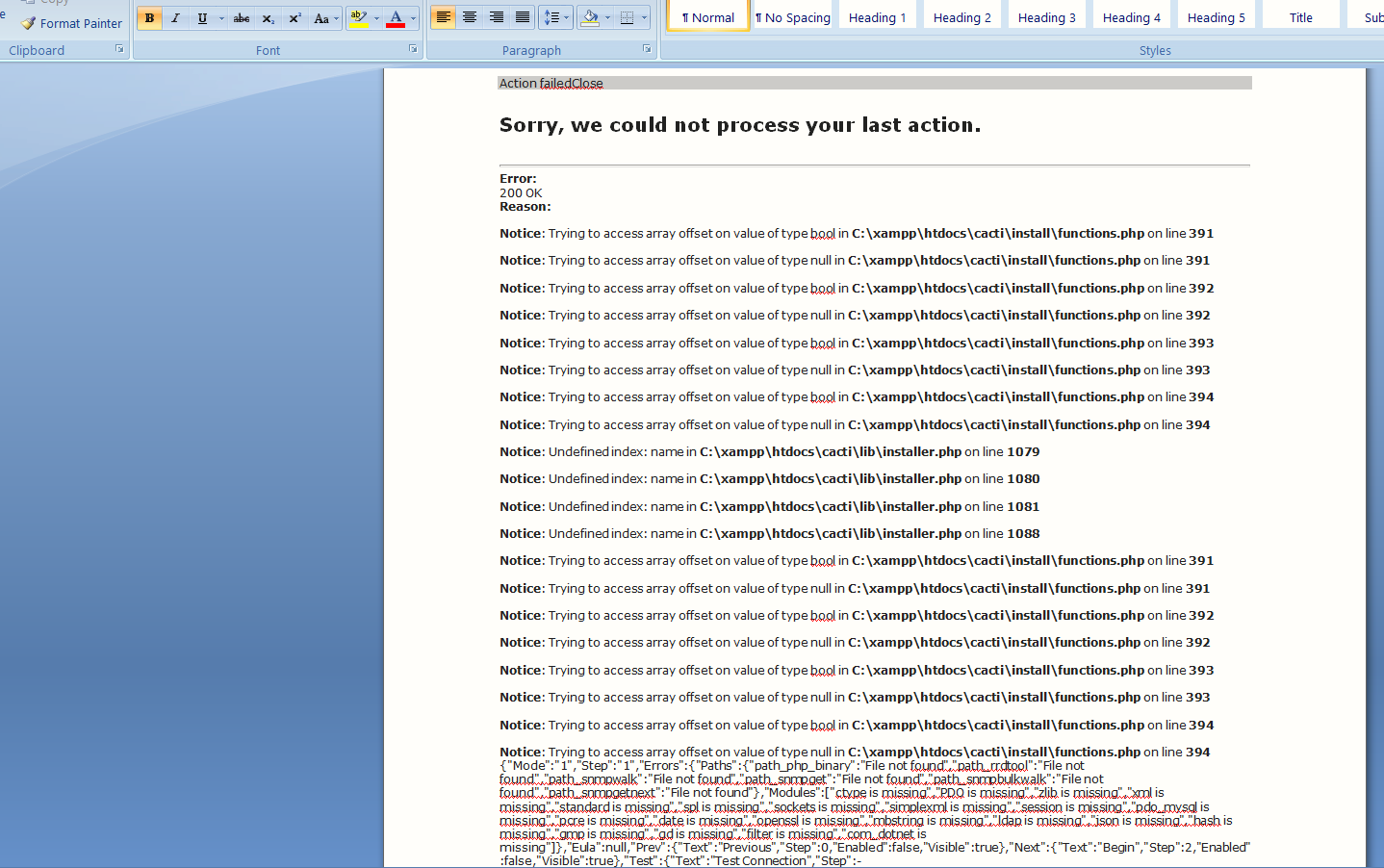
Task: Justify the paragraph text
Action: point(523,17)
